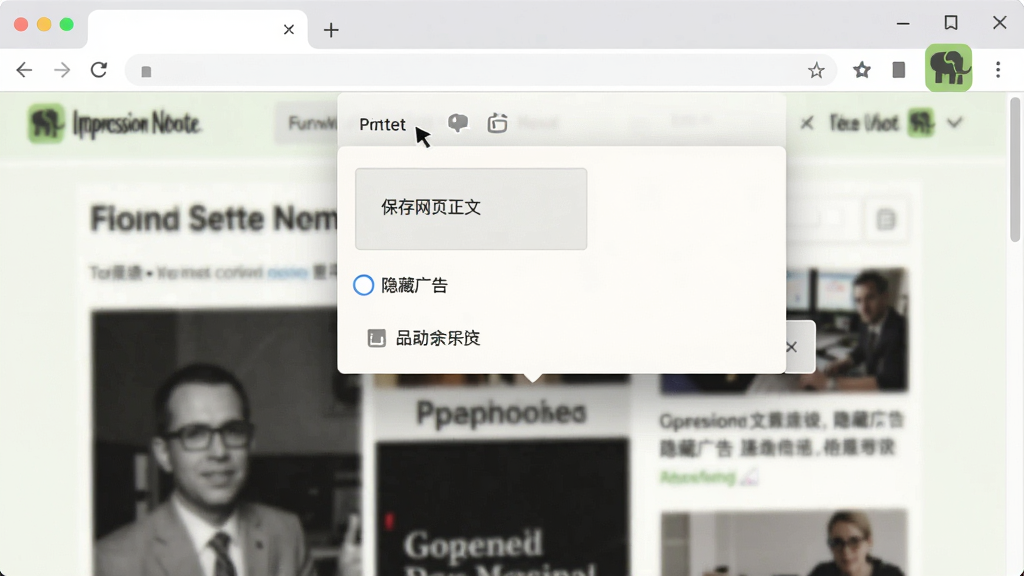The image size is (1024, 576).
Task: Open the Funw tab in site header
Action: pyautogui.click(x=312, y=123)
